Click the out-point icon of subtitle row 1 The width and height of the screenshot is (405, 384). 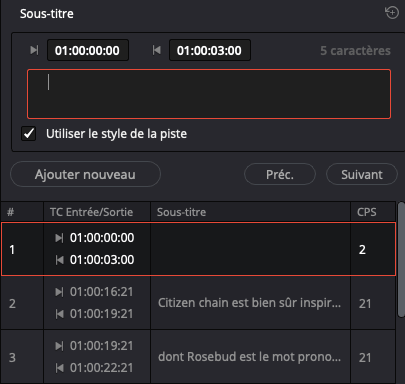(59, 260)
